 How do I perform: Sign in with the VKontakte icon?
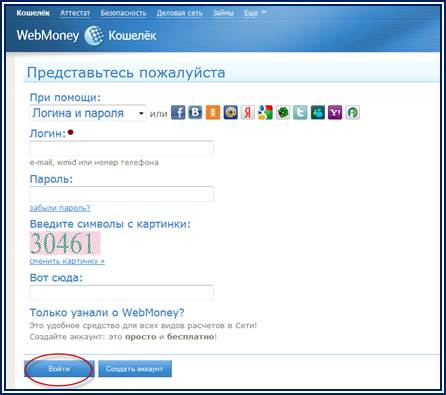195,113
